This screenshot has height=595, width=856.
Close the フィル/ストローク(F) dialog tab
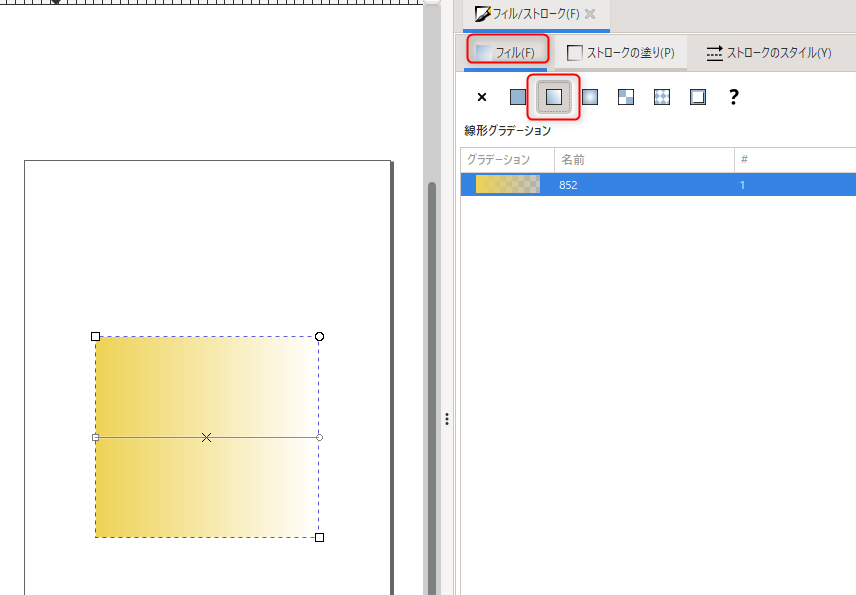pos(590,14)
